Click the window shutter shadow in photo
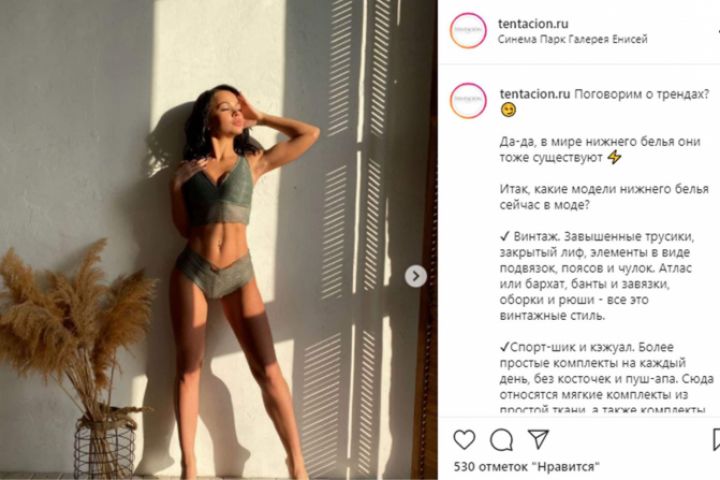720x480 pixels. 358,230
